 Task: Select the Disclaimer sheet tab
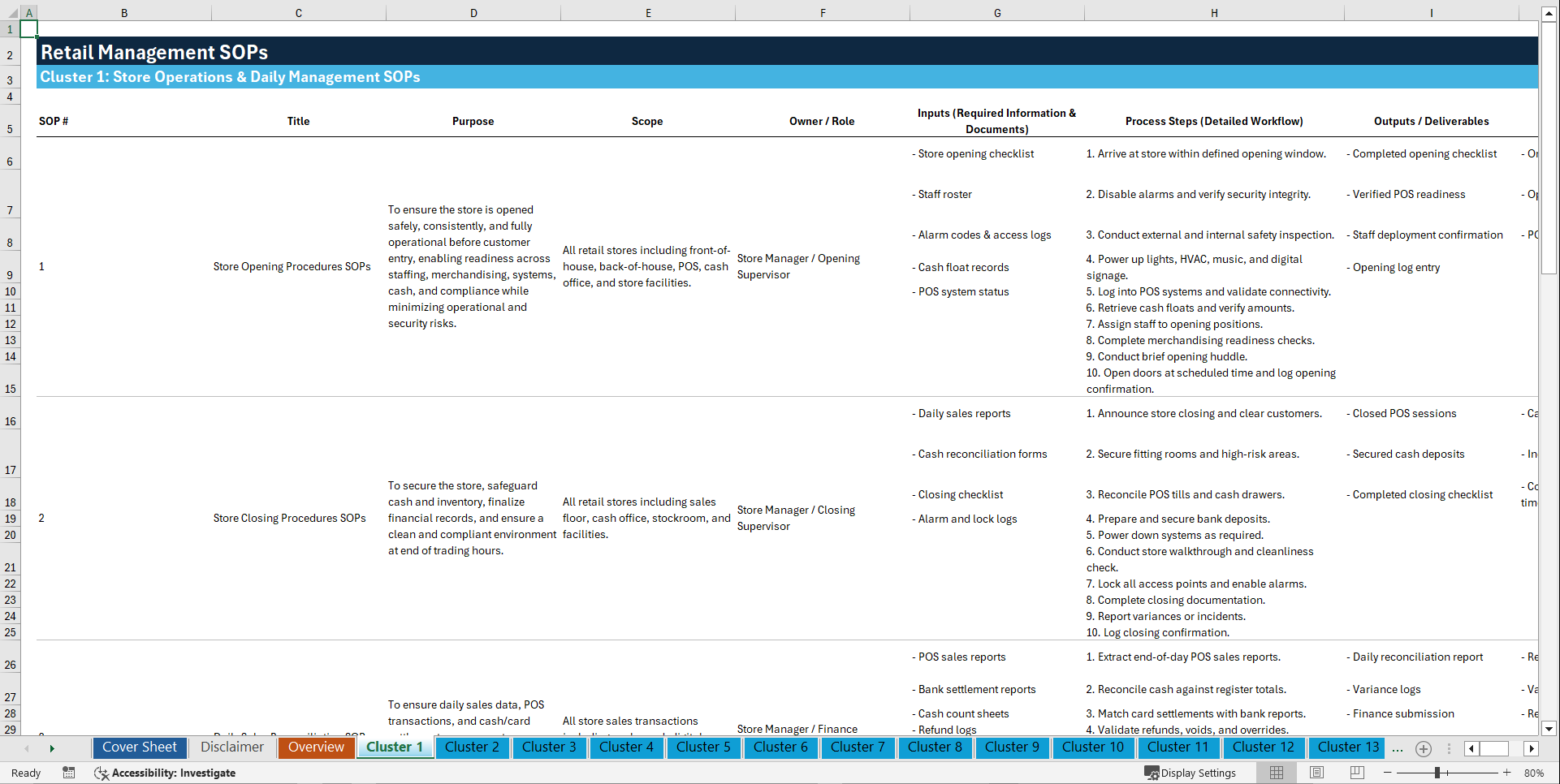coord(231,747)
